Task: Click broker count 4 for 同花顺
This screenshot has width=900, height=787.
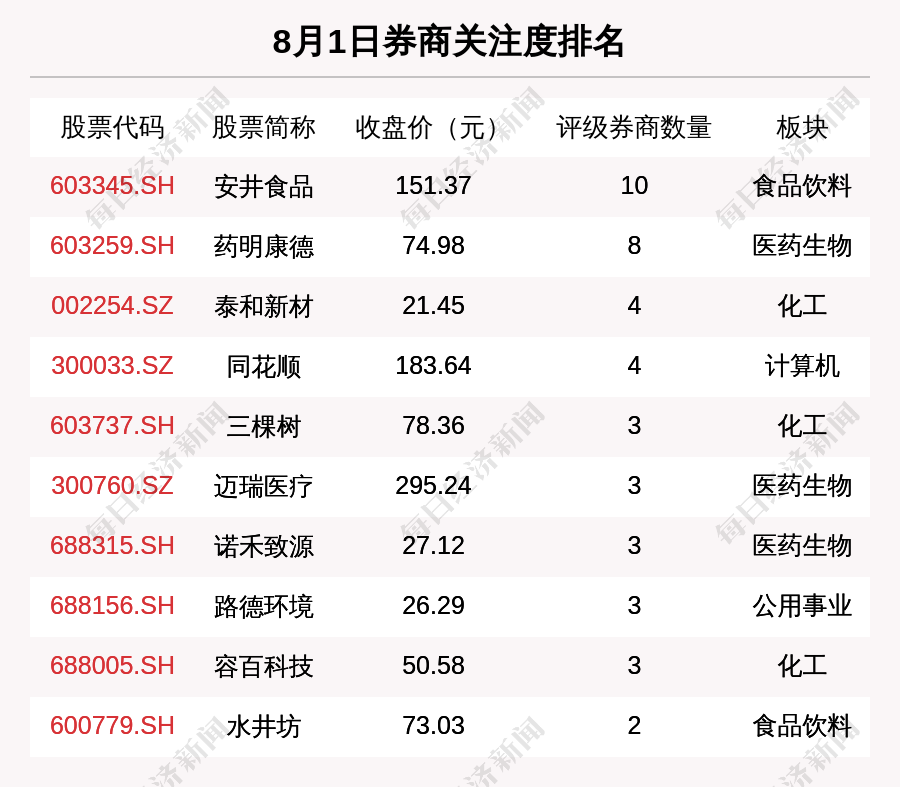Action: (x=634, y=366)
